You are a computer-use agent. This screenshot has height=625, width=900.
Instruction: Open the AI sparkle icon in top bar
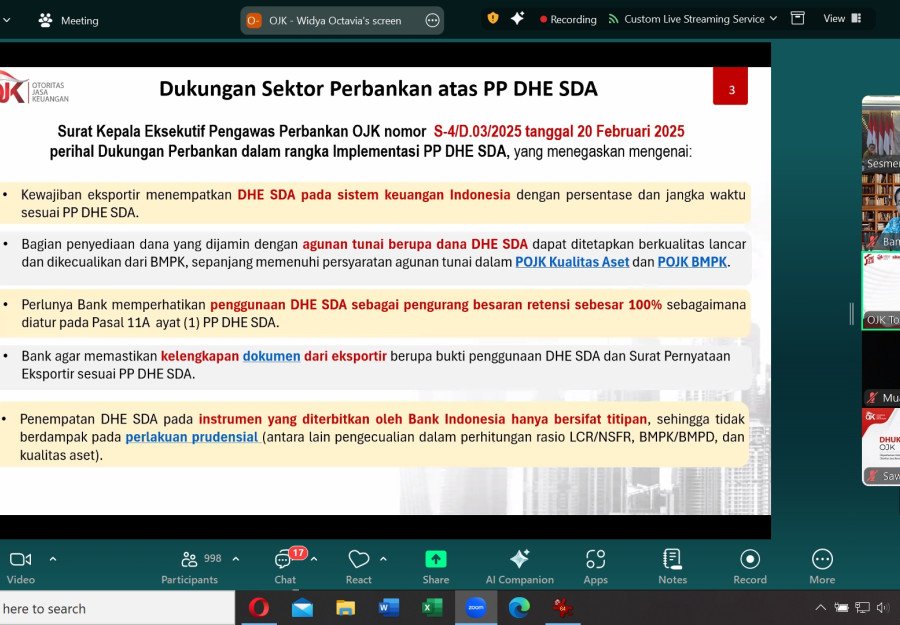tap(517, 18)
